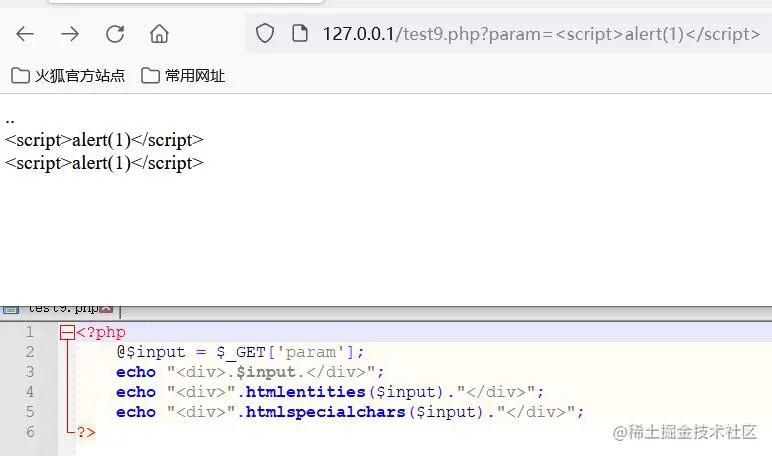Collapse the PHP code block fold marker
Image resolution: width=772 pixels, height=456 pixels.
pyautogui.click(x=67, y=332)
